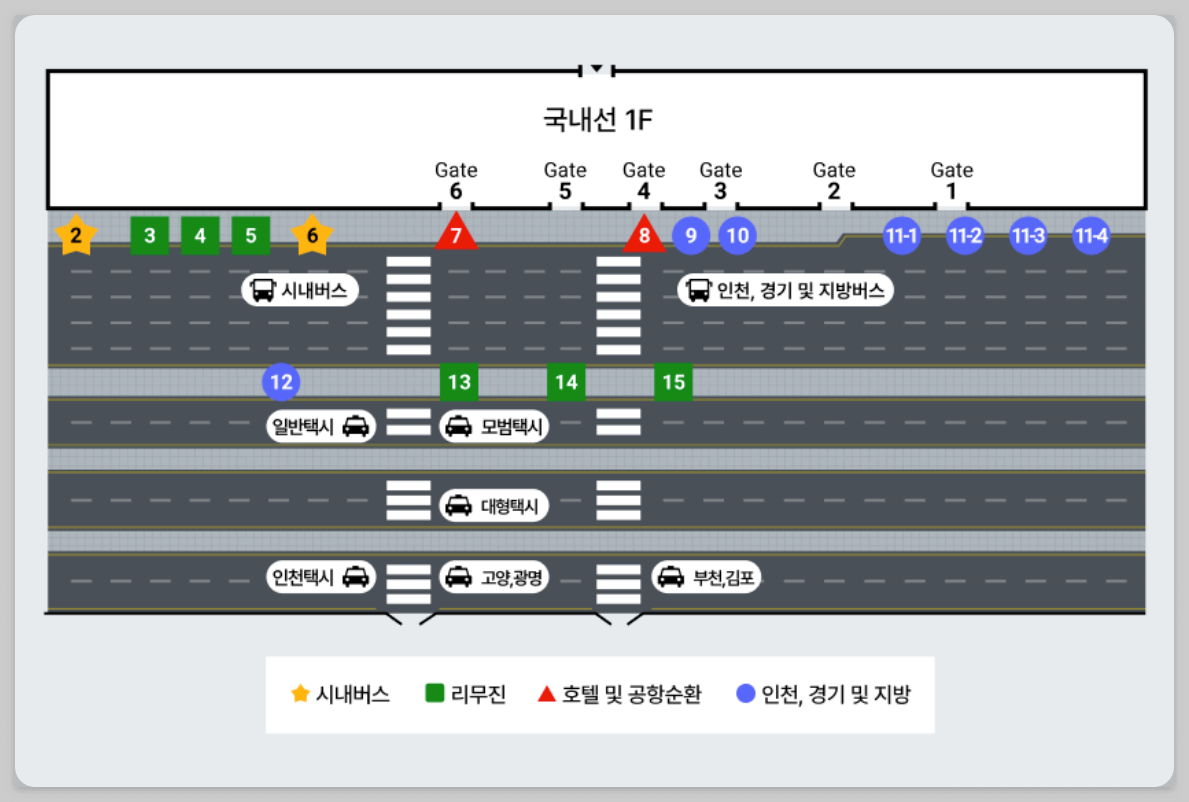This screenshot has height=802, width=1189.
Task: Select green limousine stop 15
Action: pyautogui.click(x=673, y=382)
